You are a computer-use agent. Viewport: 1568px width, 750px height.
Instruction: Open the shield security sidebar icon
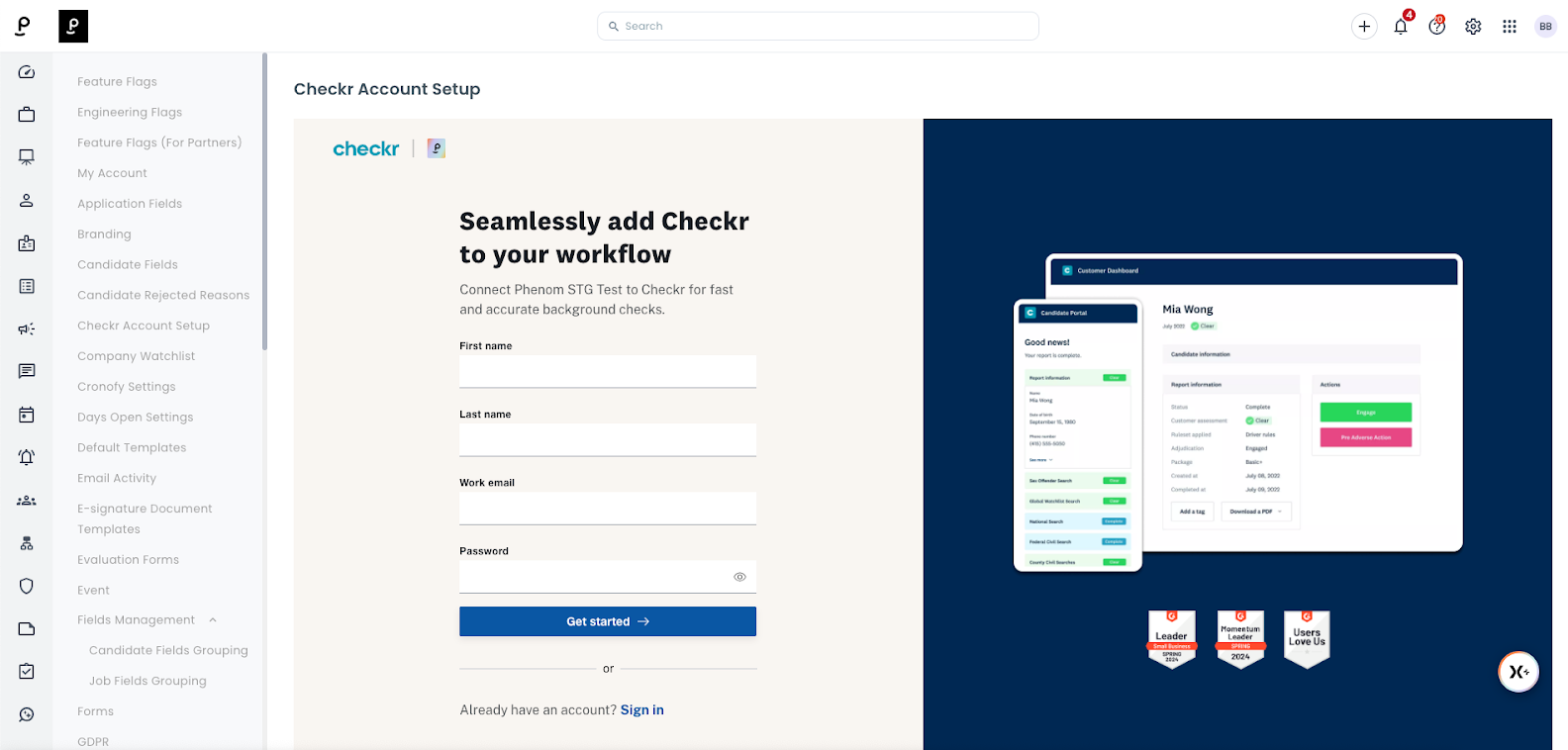point(27,586)
